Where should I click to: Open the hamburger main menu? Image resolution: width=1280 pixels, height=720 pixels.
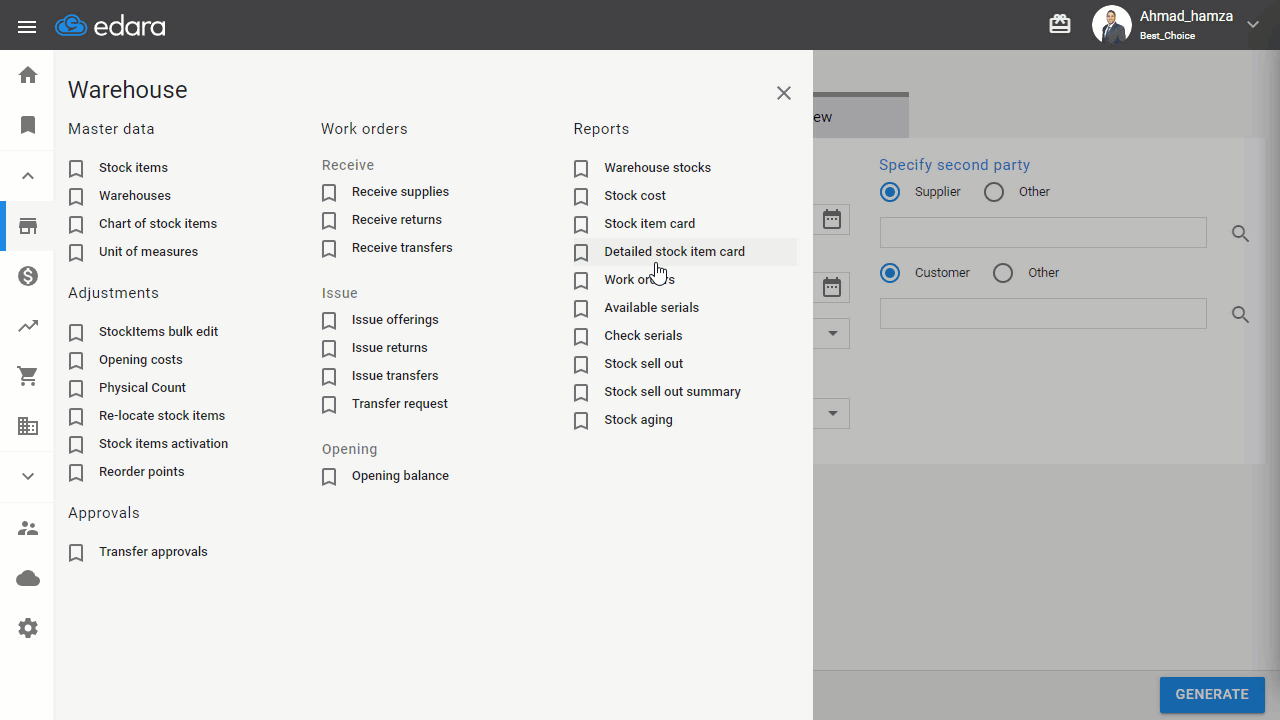tap(27, 27)
